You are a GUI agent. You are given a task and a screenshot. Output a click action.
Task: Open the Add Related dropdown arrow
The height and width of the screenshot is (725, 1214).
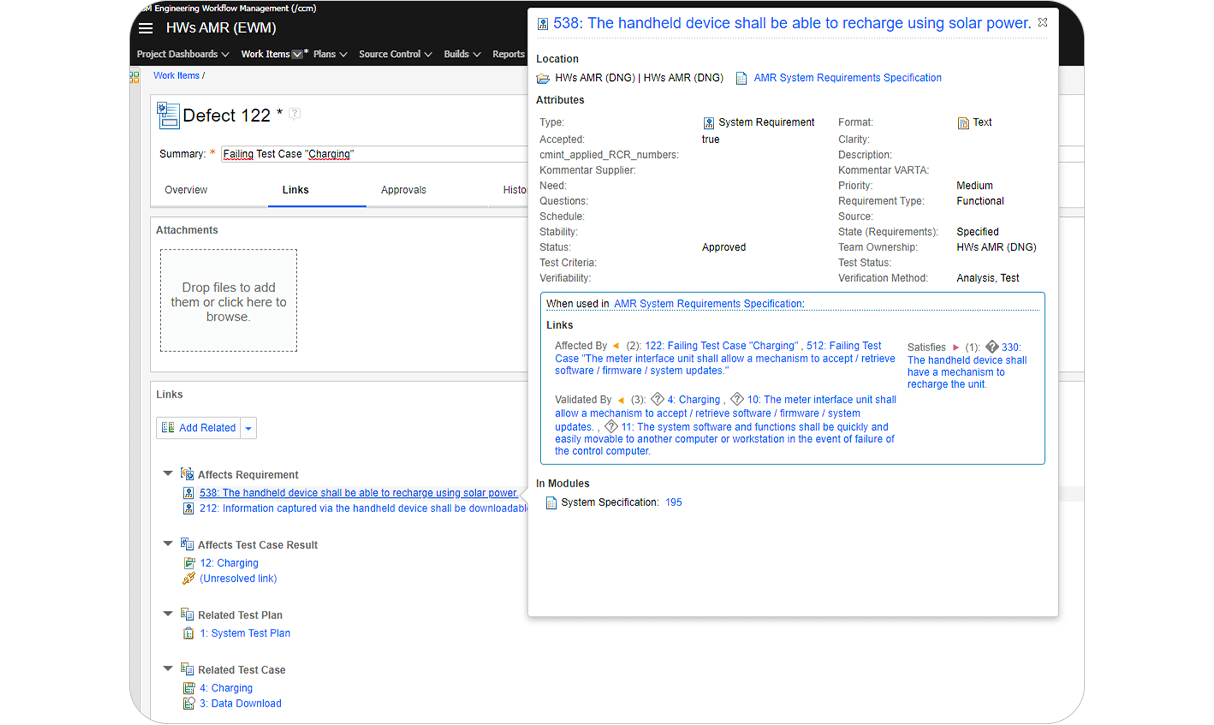coord(249,426)
